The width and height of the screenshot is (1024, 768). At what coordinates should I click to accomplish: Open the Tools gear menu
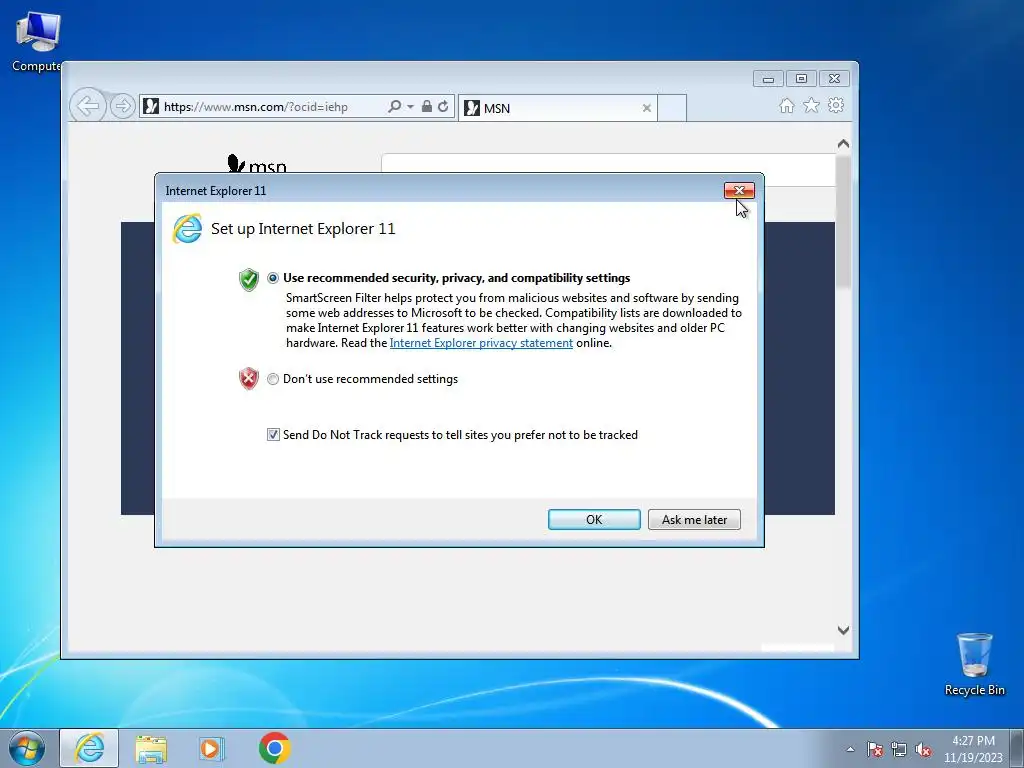click(836, 105)
